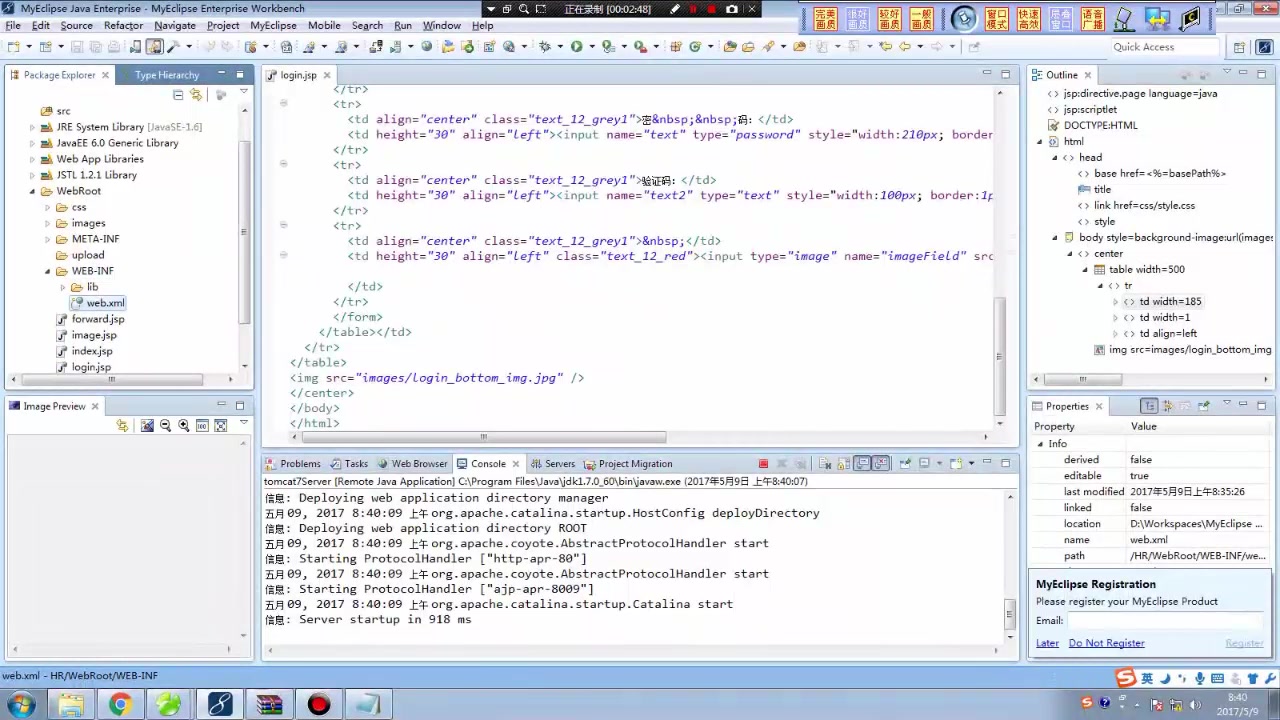Open the web browser globe toolbar icon
This screenshot has height=720, width=1280.
point(427,47)
